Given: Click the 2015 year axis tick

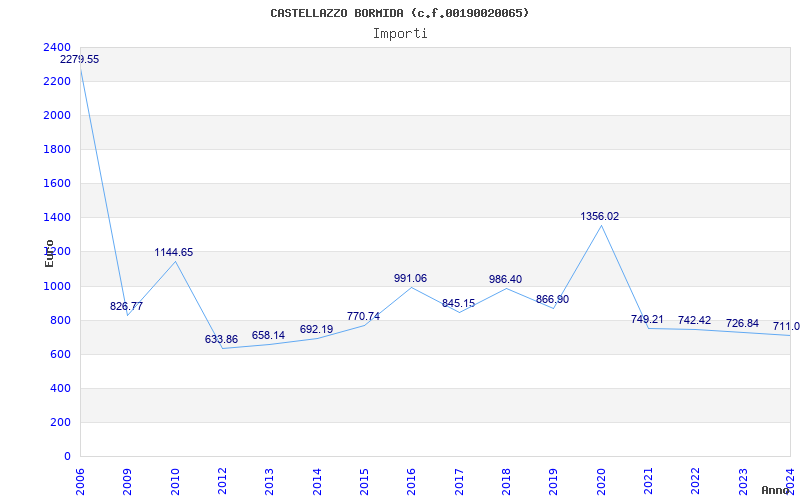Looking at the screenshot, I should point(364,481).
